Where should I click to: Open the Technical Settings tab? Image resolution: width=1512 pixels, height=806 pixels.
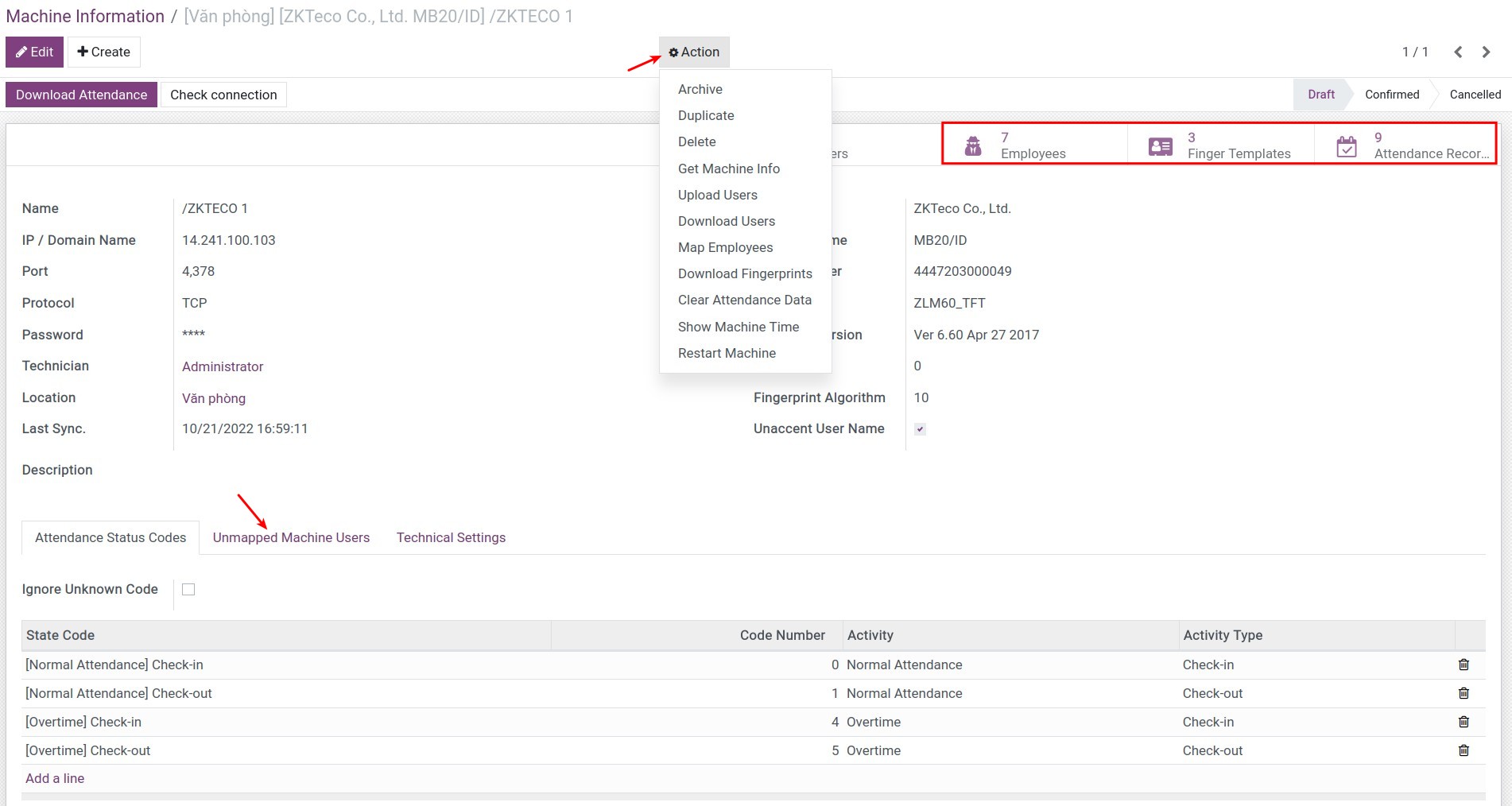[x=451, y=537]
